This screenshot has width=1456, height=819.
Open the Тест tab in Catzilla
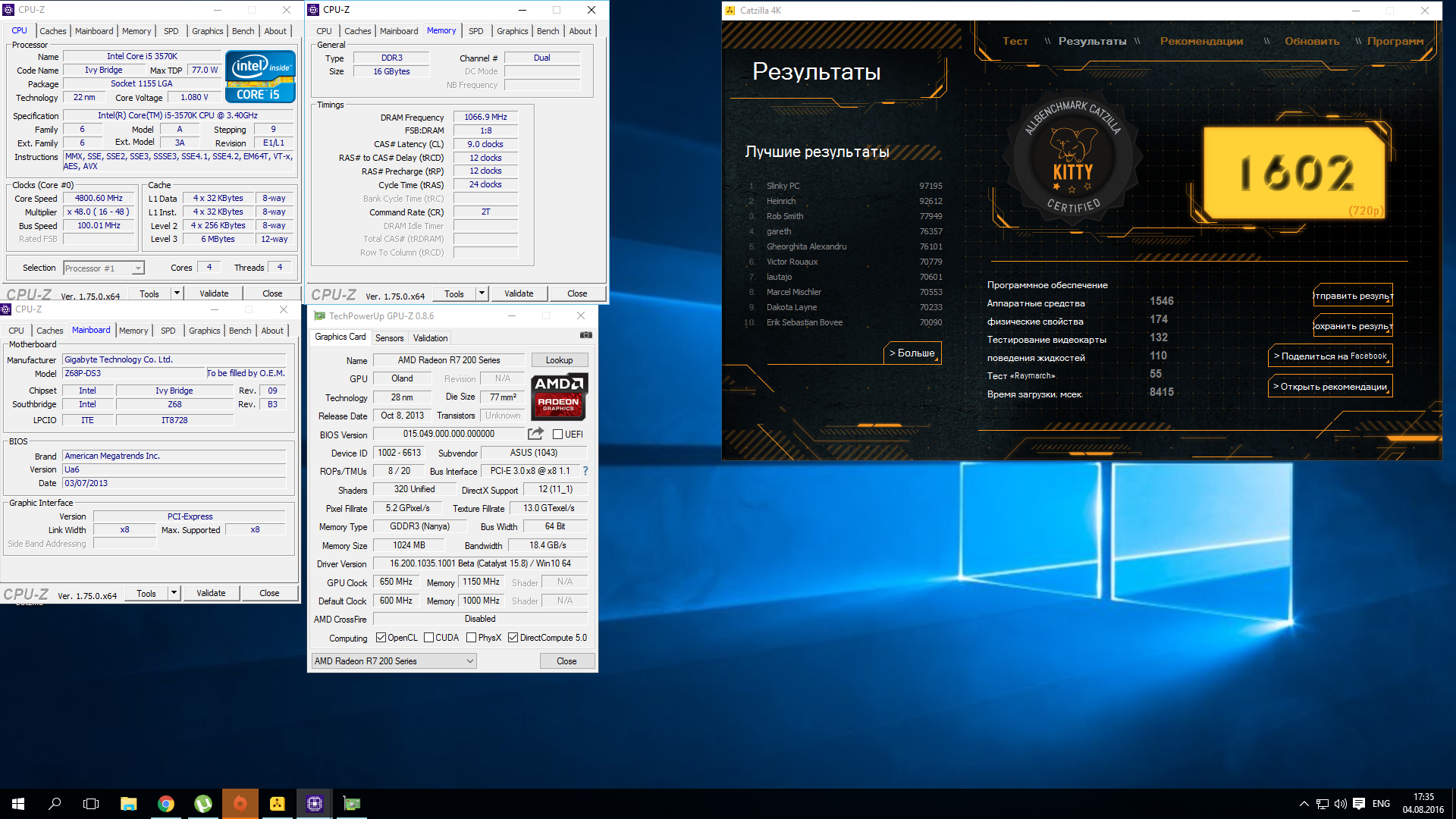click(1015, 42)
